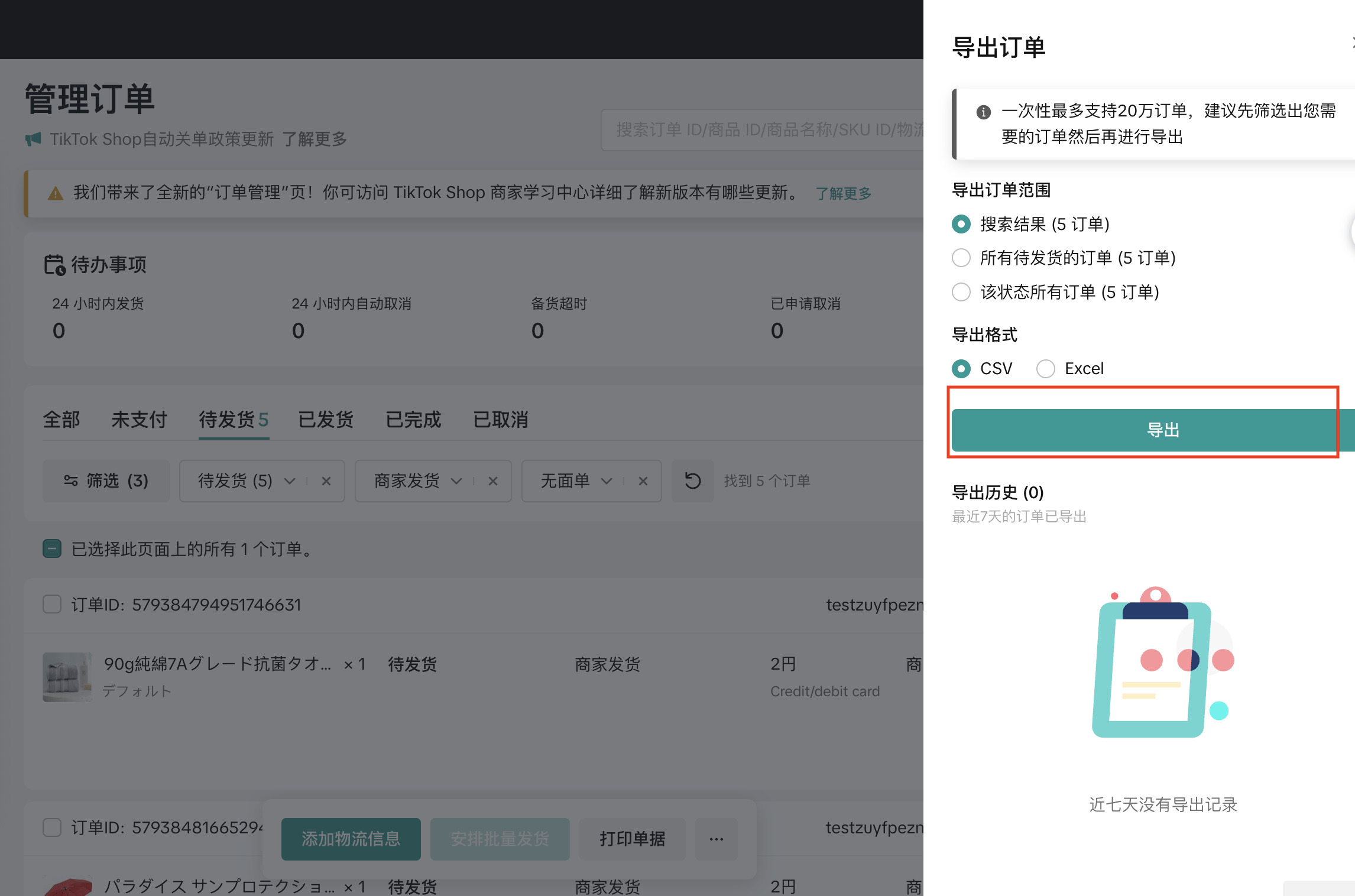Expand the 待发货 (5) status dropdown
The width and height of the screenshot is (1355, 896).
(290, 481)
